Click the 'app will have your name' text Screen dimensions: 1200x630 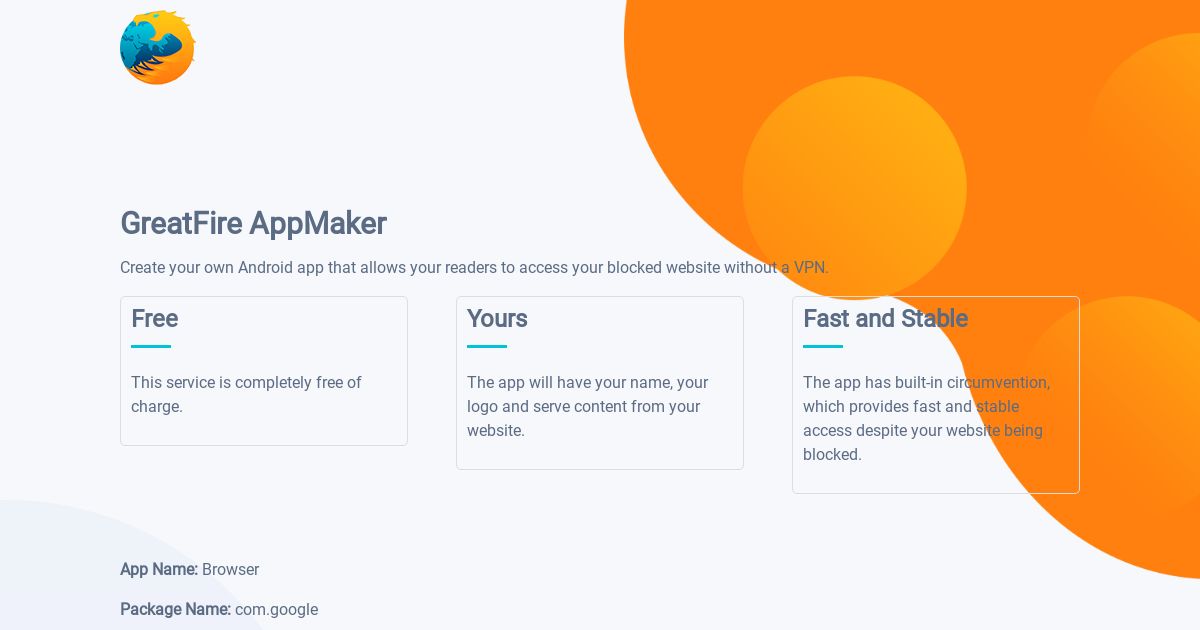pos(587,407)
